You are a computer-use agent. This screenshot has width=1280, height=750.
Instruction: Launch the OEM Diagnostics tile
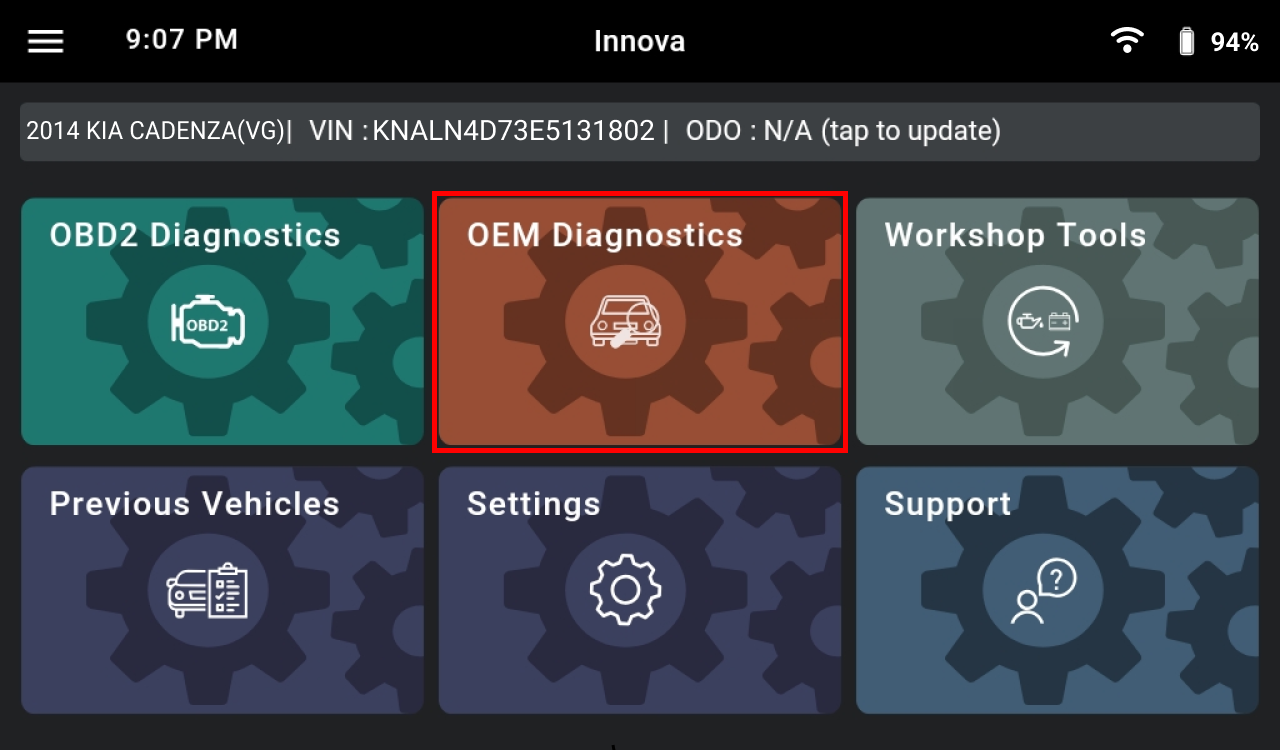[x=639, y=322]
